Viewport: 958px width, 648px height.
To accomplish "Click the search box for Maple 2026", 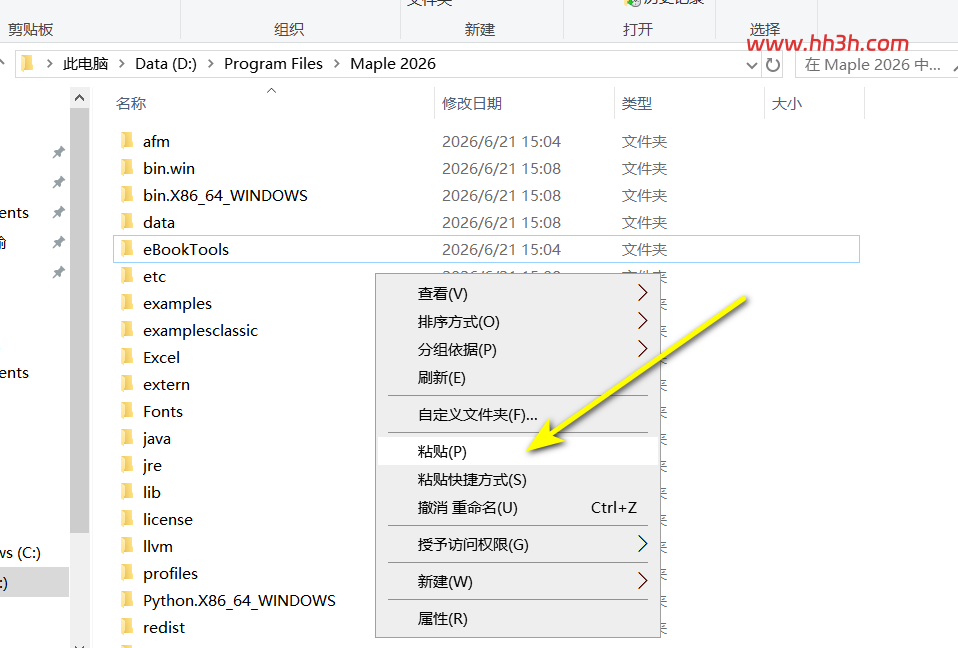I will point(876,65).
